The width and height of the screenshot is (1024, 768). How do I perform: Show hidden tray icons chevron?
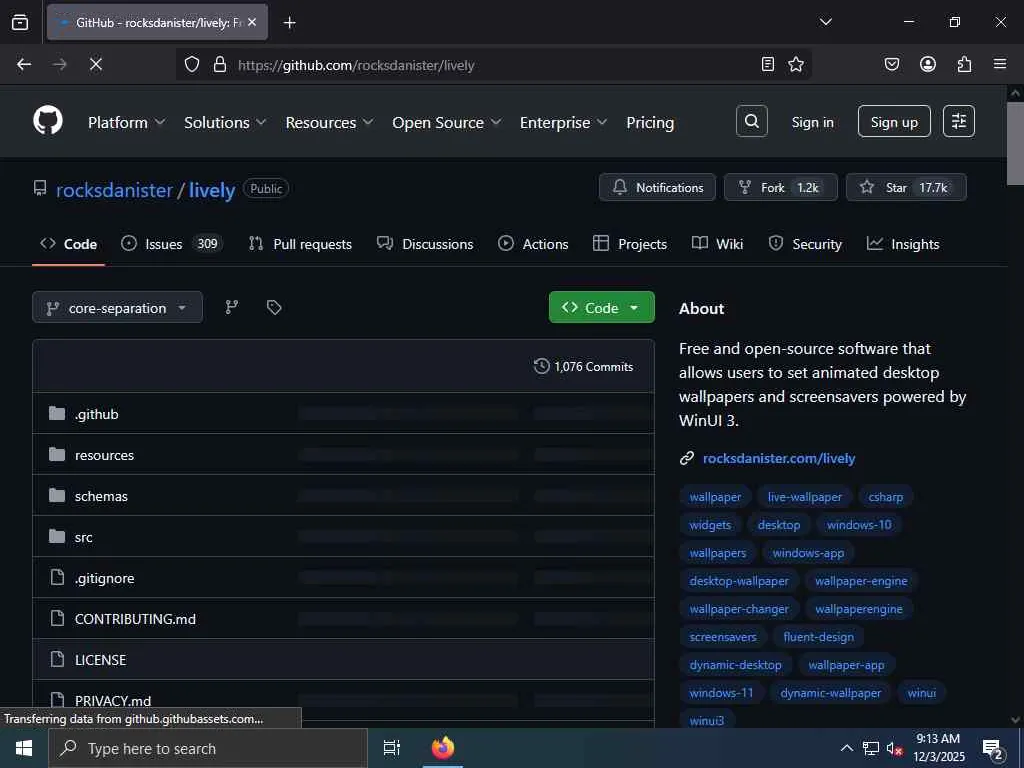[x=846, y=748]
